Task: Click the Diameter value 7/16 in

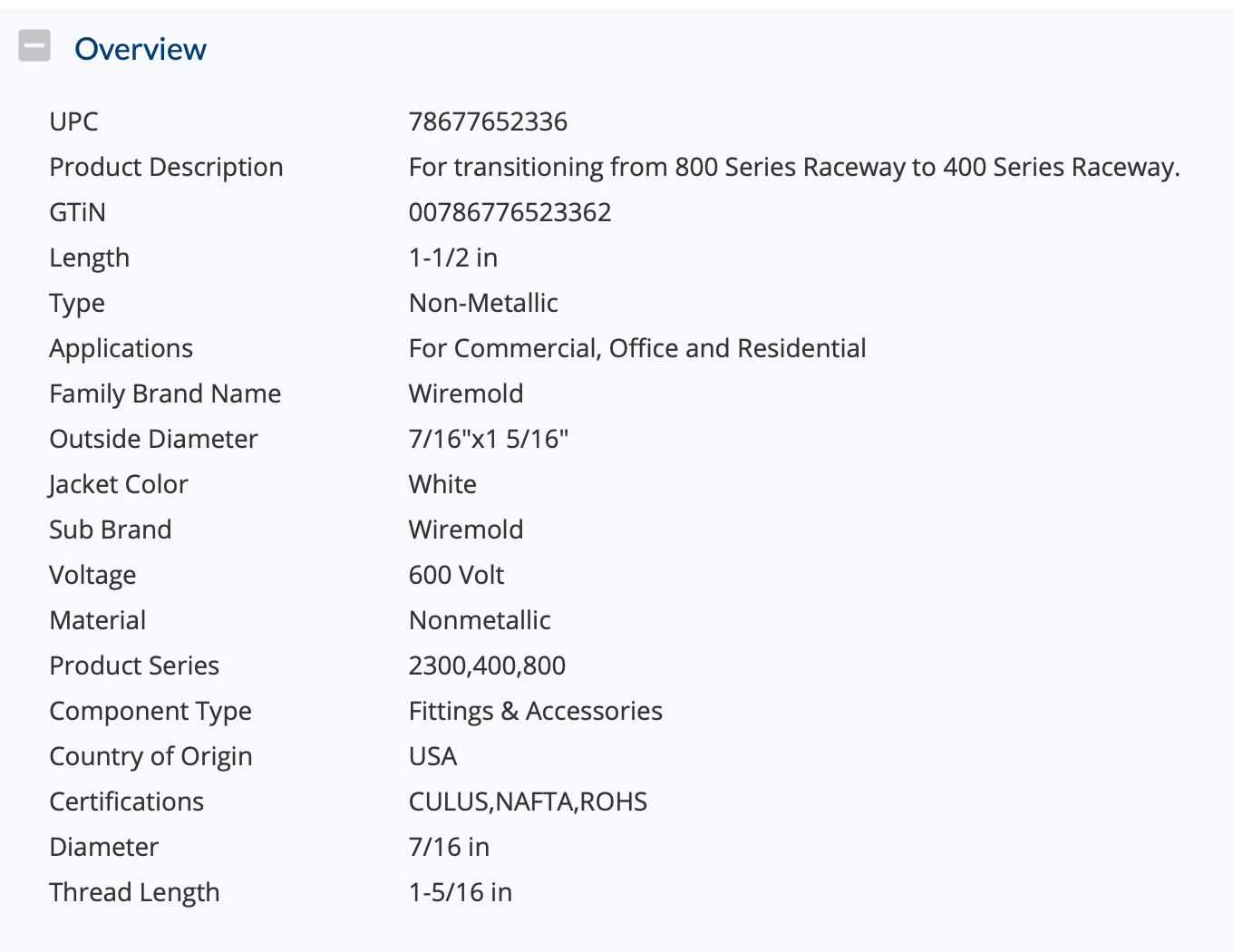Action: [449, 847]
